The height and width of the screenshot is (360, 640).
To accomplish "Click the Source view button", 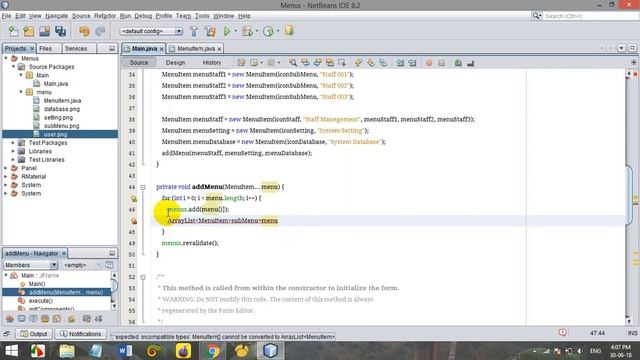I will point(139,63).
